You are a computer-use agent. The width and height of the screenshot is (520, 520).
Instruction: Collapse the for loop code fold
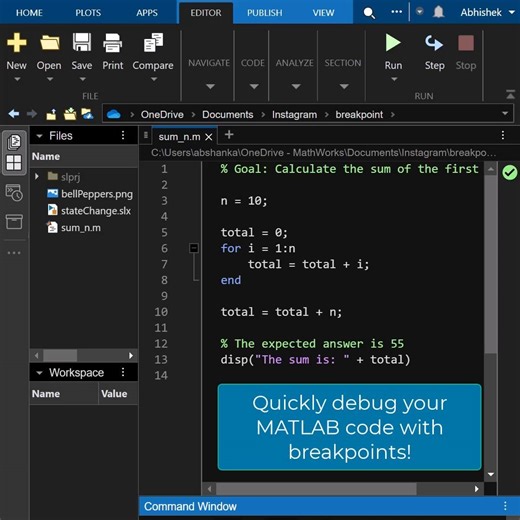point(194,248)
